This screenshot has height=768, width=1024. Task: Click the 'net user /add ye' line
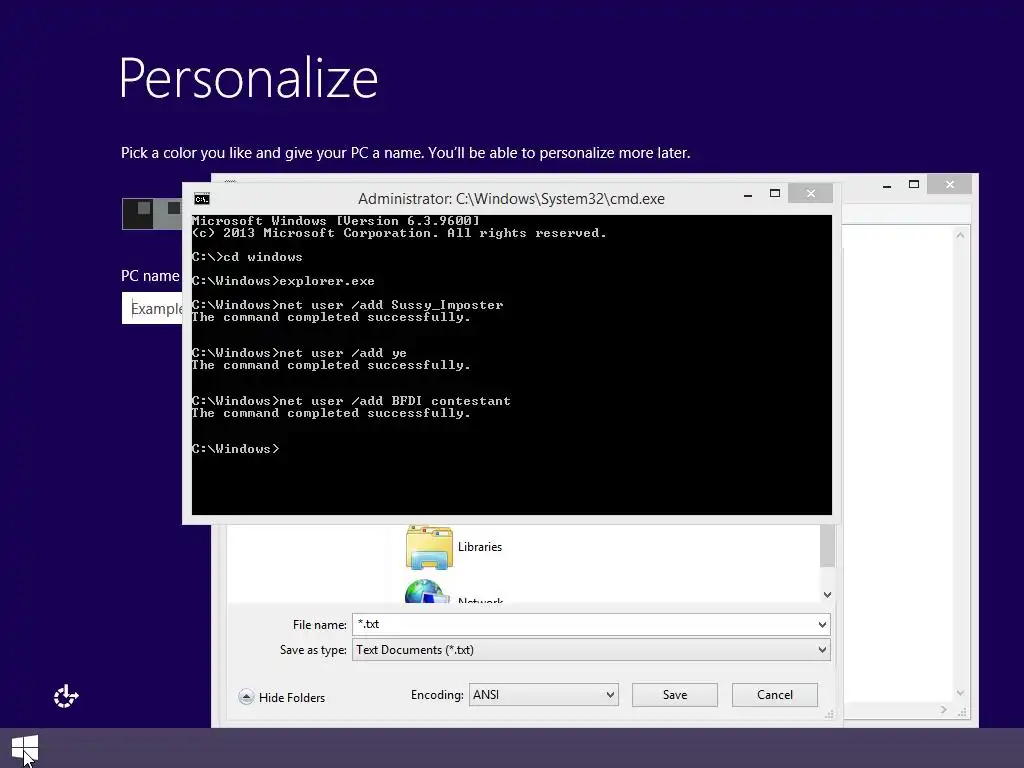[x=299, y=353]
